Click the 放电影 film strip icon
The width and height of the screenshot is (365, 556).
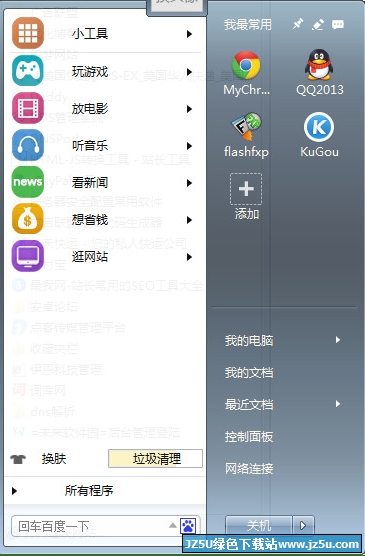[28, 108]
